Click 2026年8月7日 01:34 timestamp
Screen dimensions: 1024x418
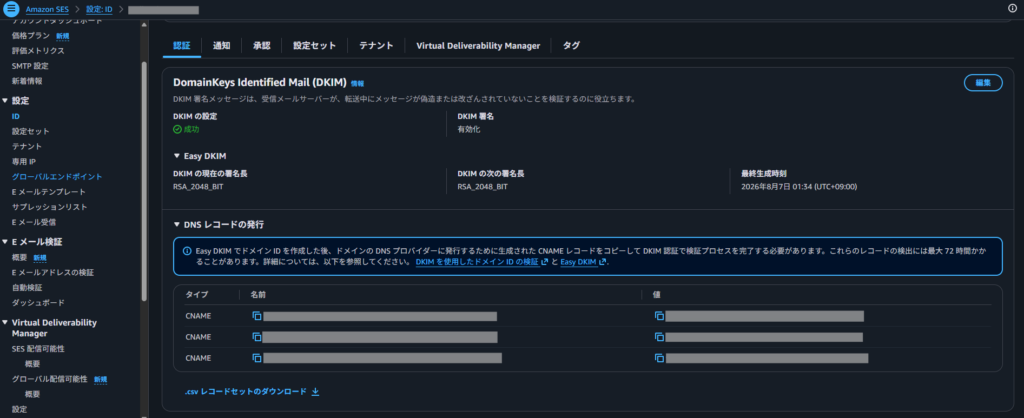799,187
